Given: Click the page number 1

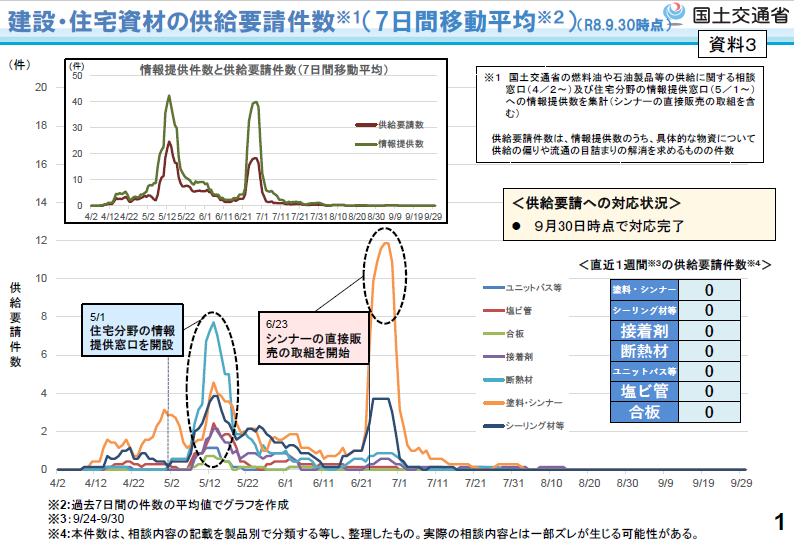Looking at the screenshot, I should coord(780,522).
